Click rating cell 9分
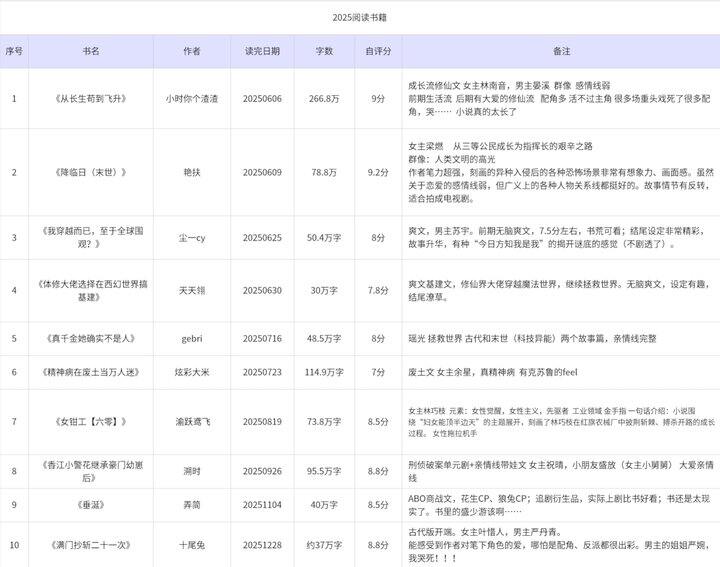 pyautogui.click(x=378, y=99)
